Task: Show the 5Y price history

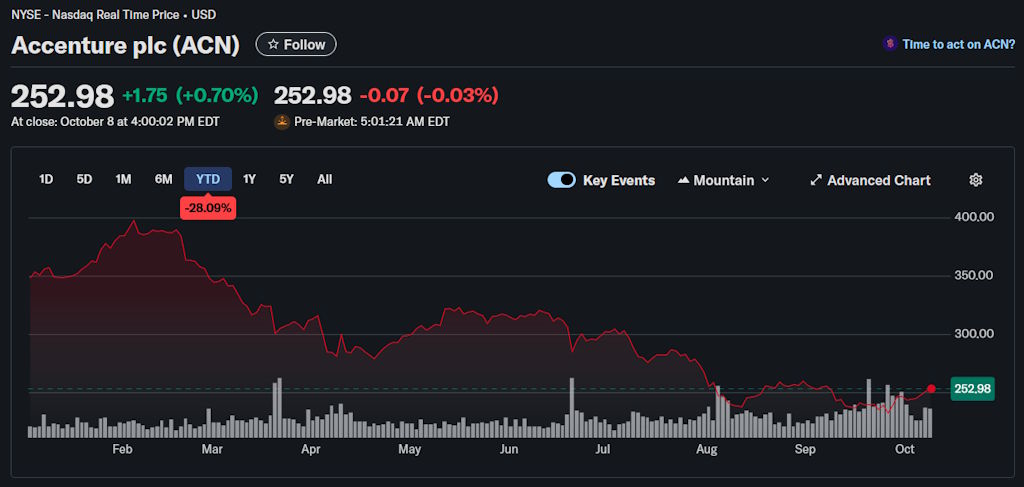Action: (x=286, y=179)
